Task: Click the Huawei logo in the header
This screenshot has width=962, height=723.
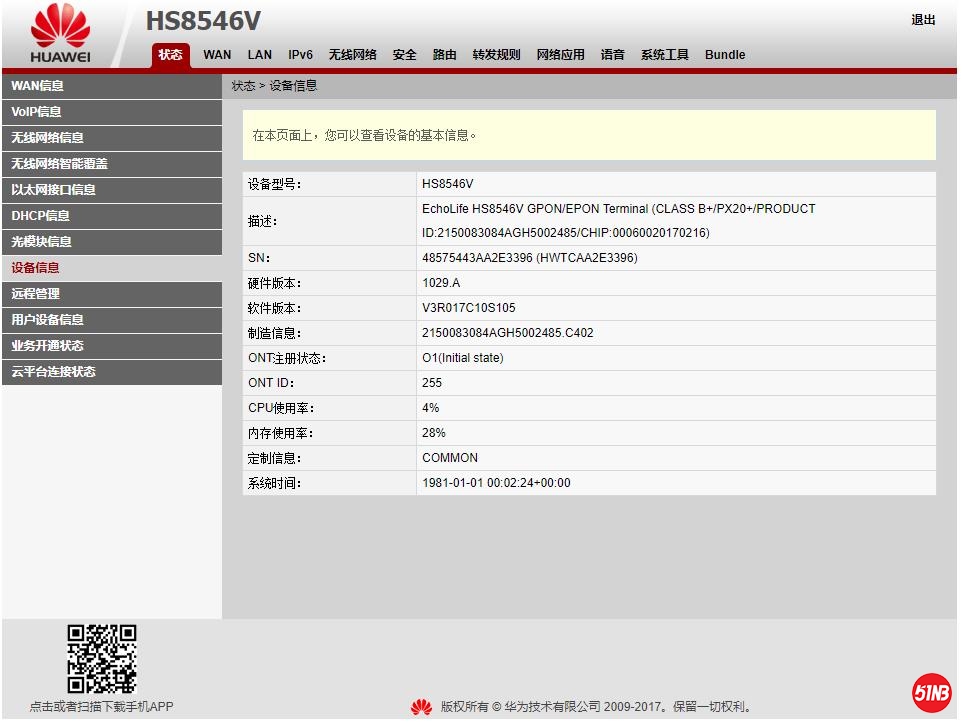Action: (60, 33)
